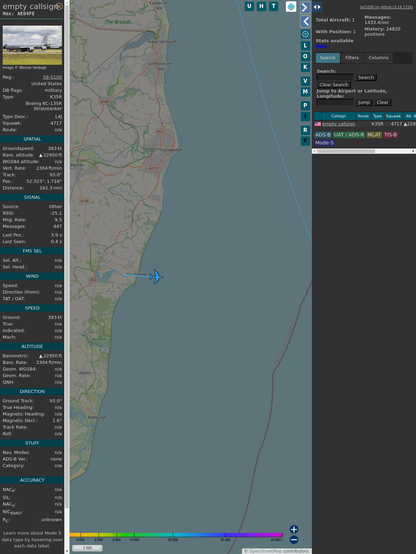Click the SPATIAL section header

[32, 139]
